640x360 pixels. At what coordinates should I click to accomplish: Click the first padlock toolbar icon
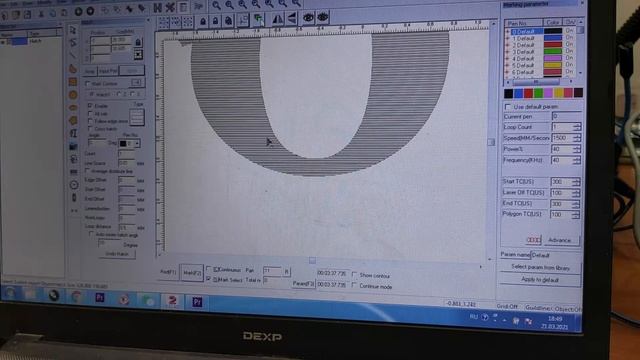point(202,21)
